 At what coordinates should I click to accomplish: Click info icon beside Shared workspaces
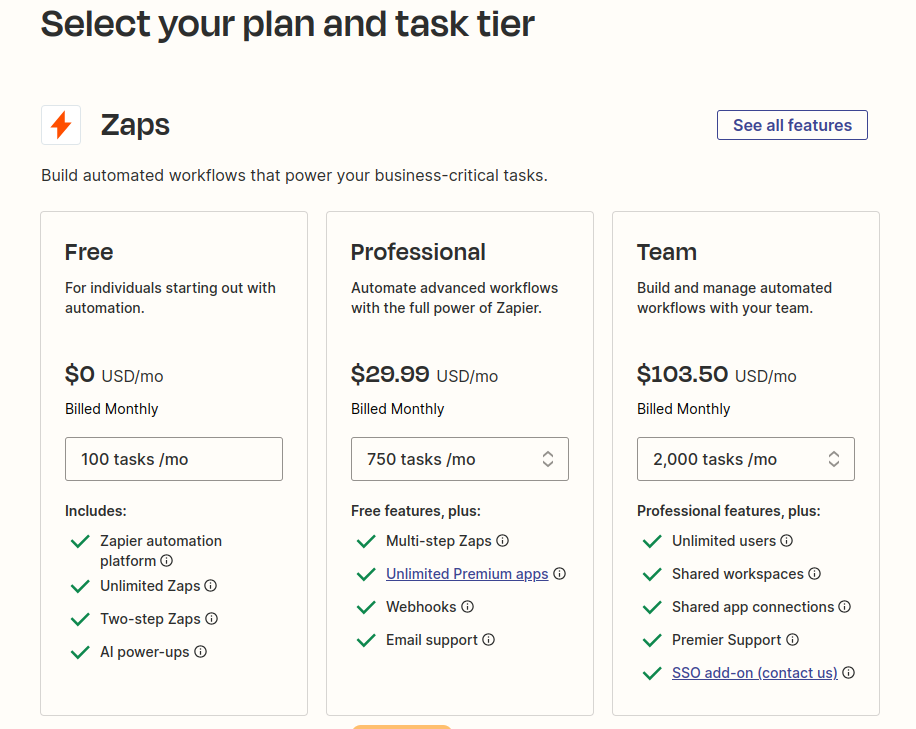pyautogui.click(x=815, y=574)
